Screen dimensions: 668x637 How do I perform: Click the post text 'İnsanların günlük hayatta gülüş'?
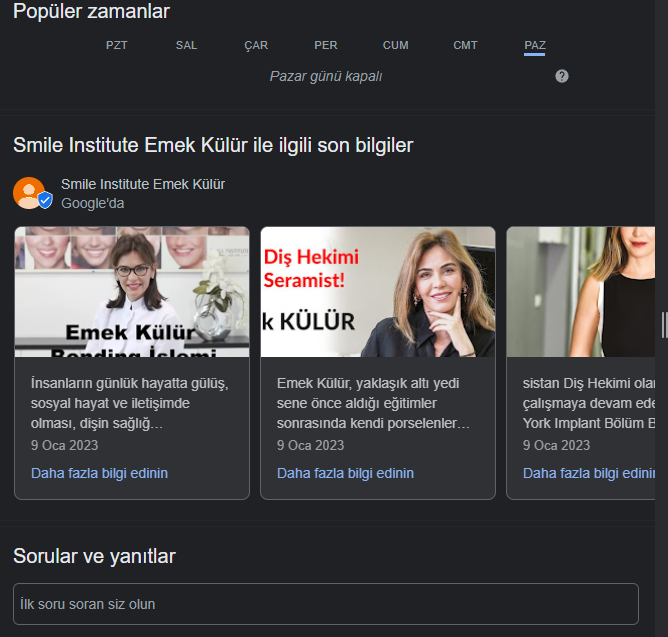(x=130, y=403)
